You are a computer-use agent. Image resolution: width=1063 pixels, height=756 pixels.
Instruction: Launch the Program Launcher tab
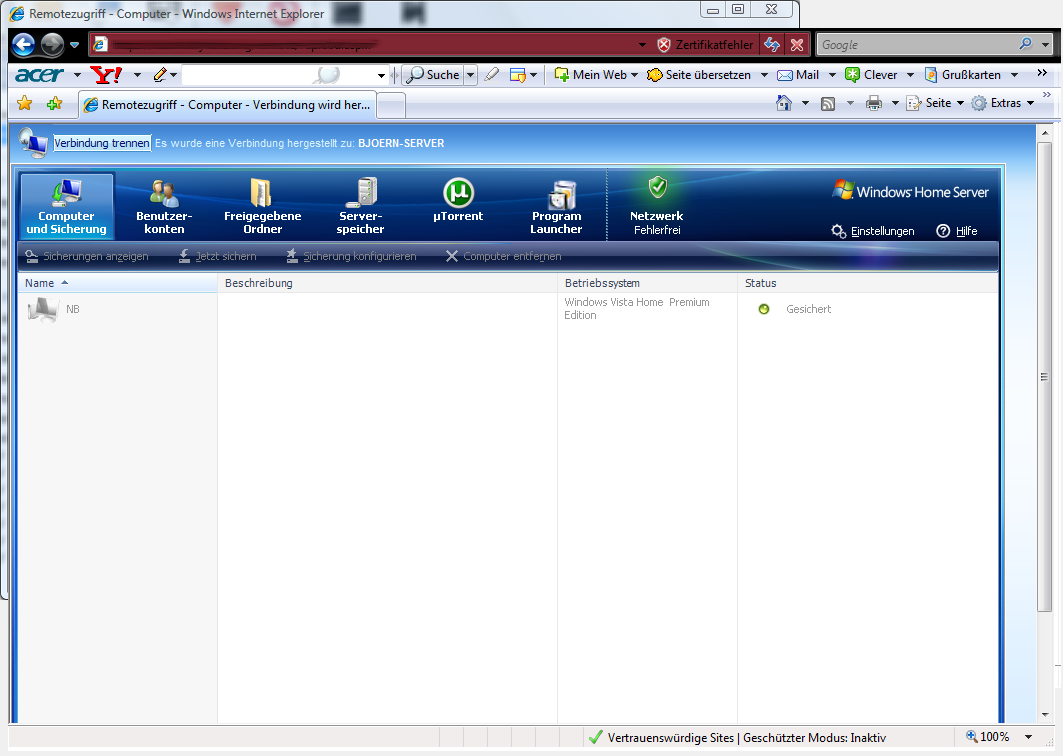556,207
